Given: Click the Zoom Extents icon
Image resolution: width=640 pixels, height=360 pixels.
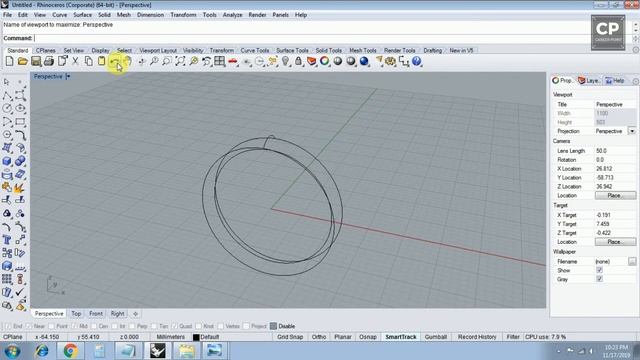Looking at the screenshot, I should [x=180, y=61].
